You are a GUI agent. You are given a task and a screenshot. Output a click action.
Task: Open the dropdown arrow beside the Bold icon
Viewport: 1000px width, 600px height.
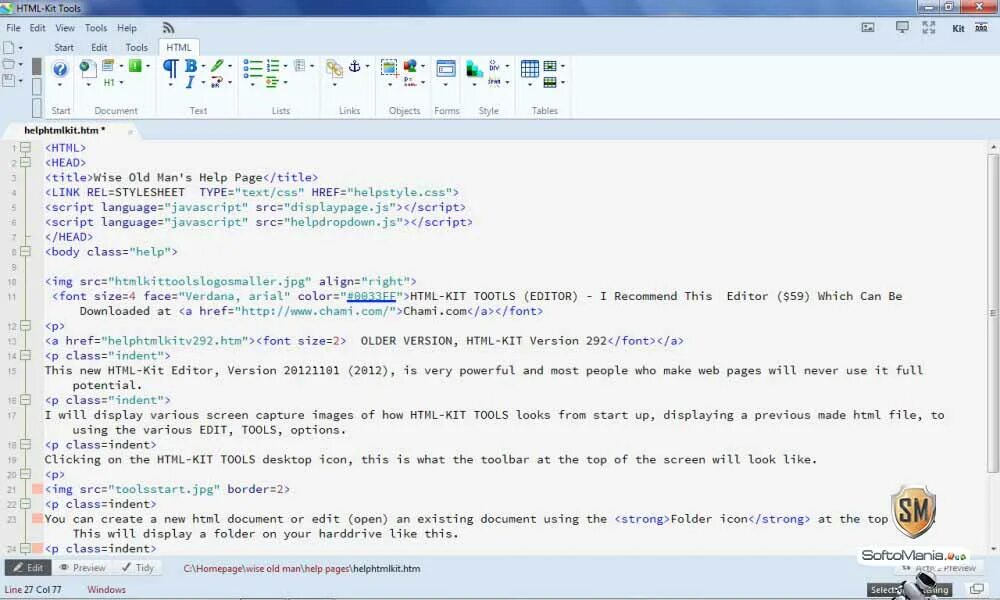click(203, 66)
